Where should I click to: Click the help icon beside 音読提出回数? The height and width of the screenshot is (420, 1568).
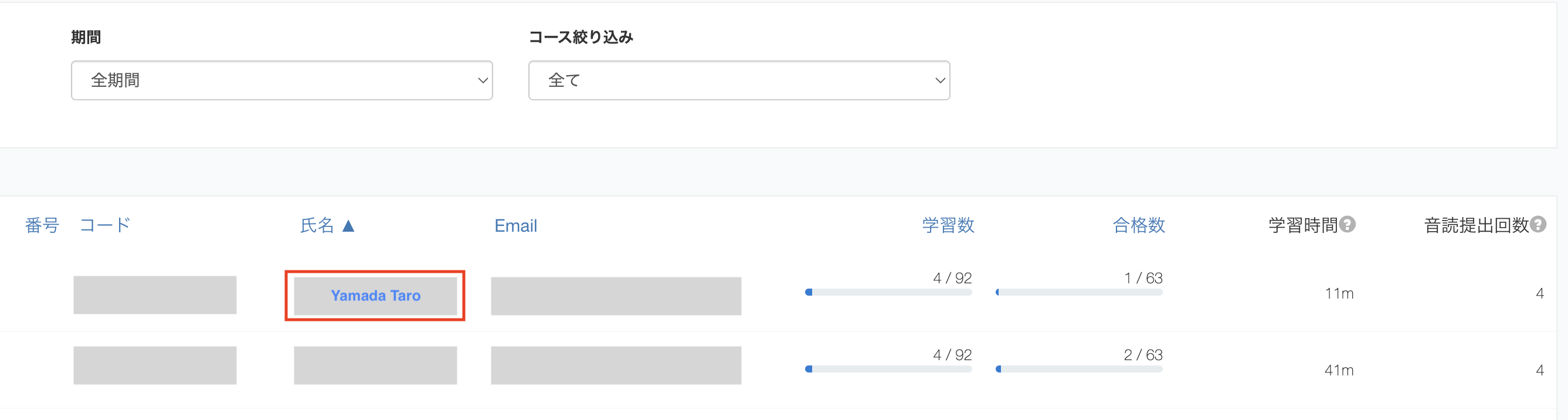point(1538,225)
